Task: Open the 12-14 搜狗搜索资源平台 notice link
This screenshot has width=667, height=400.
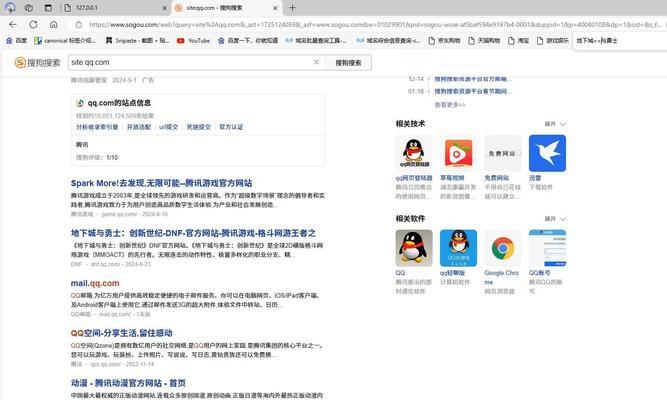Action: [x=473, y=79]
